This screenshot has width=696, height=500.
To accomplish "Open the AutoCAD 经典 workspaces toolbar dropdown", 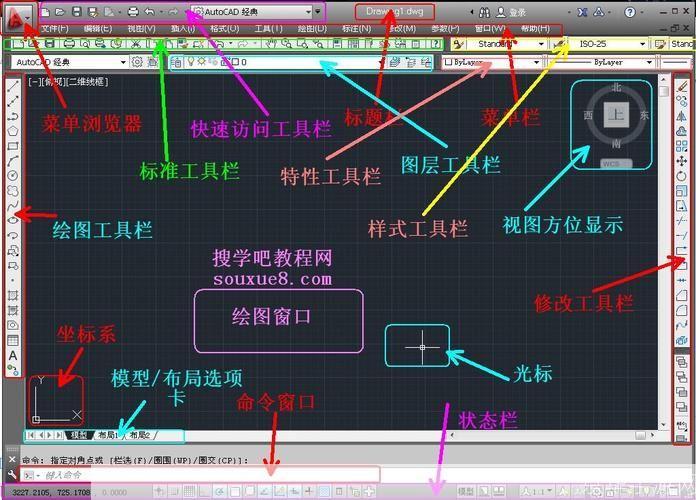I will (x=69, y=62).
